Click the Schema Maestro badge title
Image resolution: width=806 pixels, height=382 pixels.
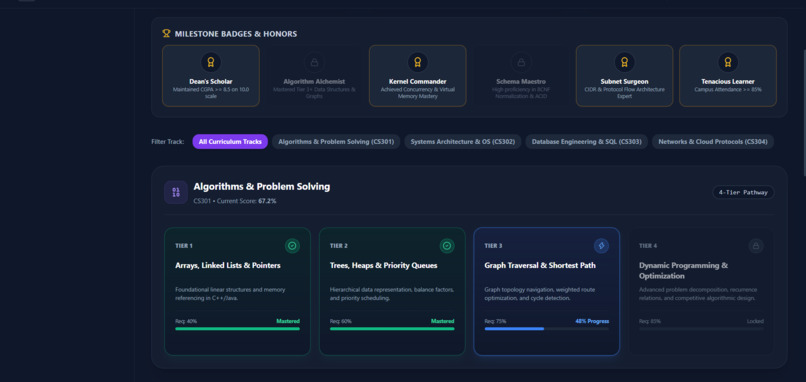click(521, 81)
